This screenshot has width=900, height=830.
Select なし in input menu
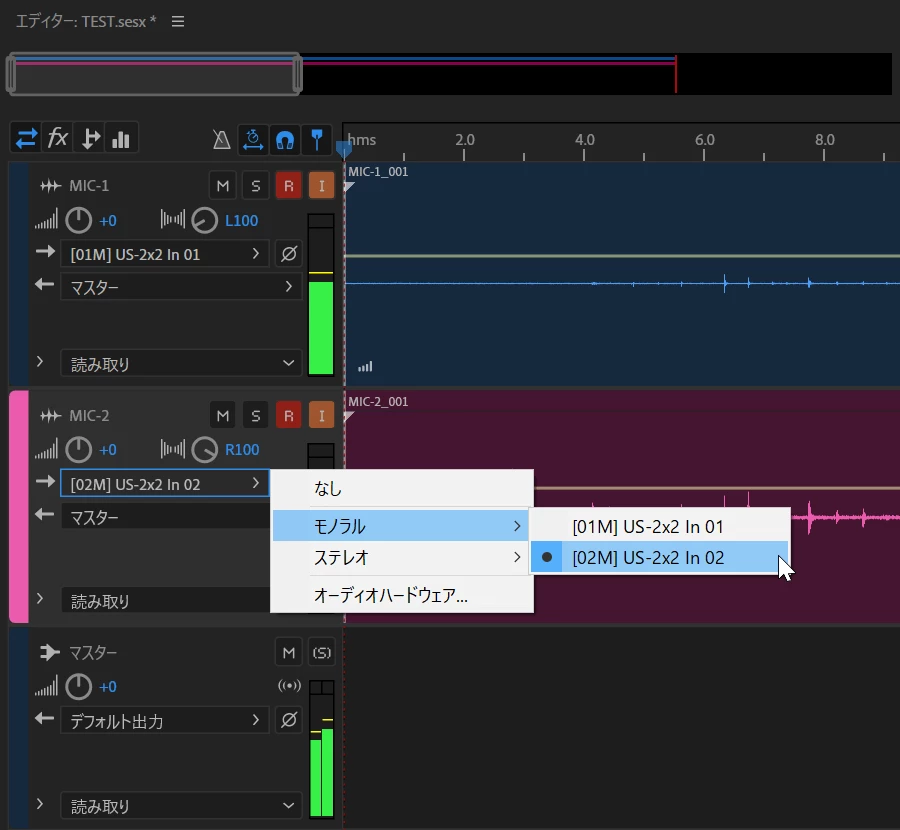pos(402,488)
